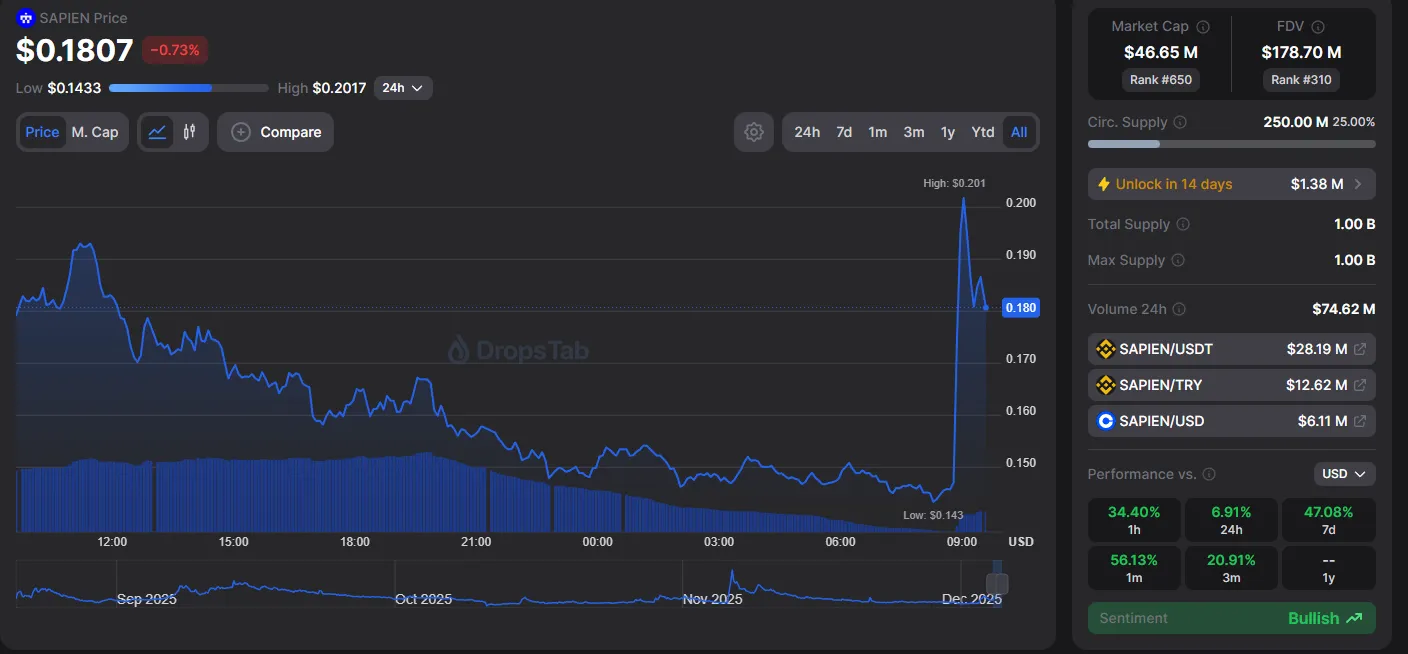Toggle chart to M. Cap mode
Image resolution: width=1408 pixels, height=654 pixels.
pyautogui.click(x=95, y=132)
